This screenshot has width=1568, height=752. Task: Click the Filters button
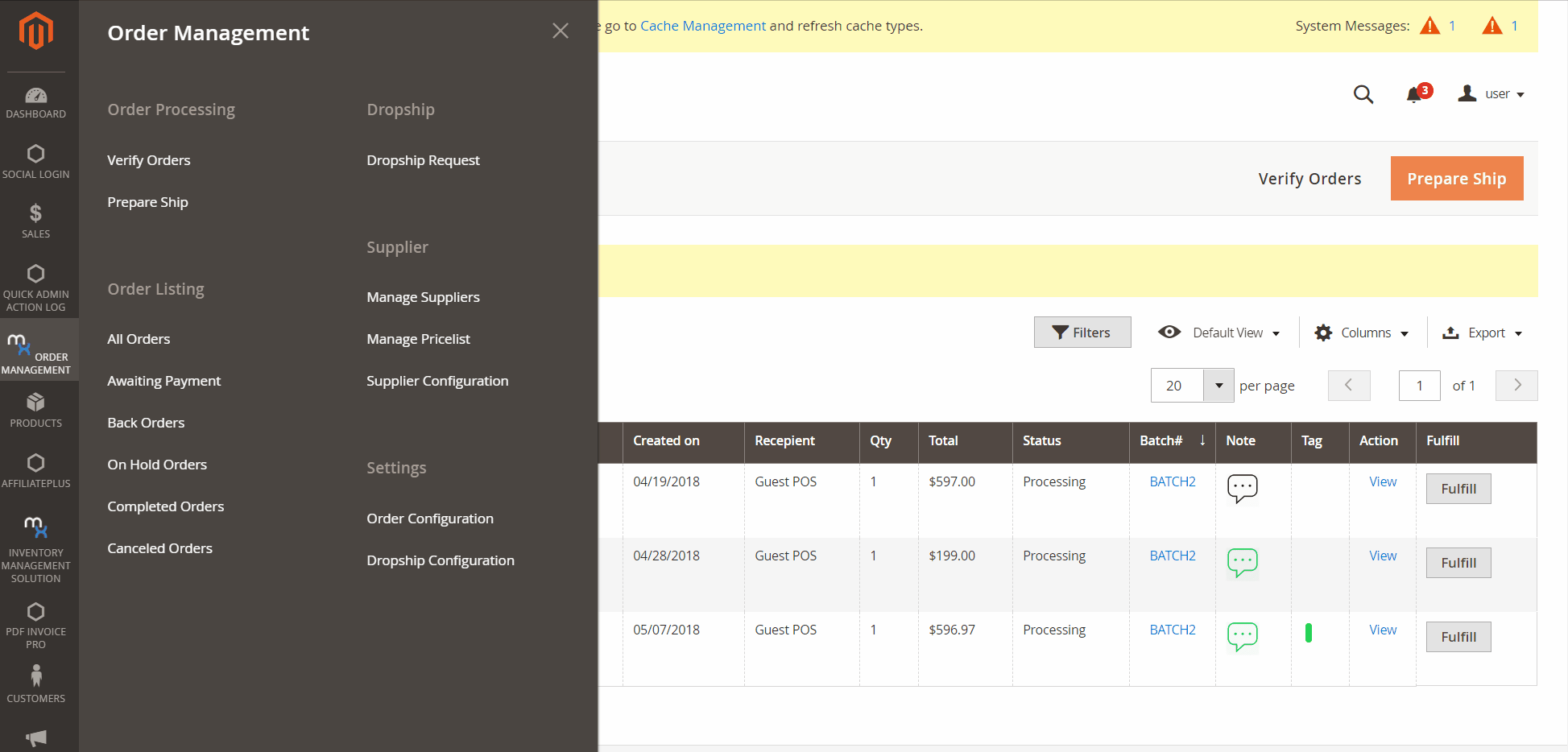tap(1082, 333)
